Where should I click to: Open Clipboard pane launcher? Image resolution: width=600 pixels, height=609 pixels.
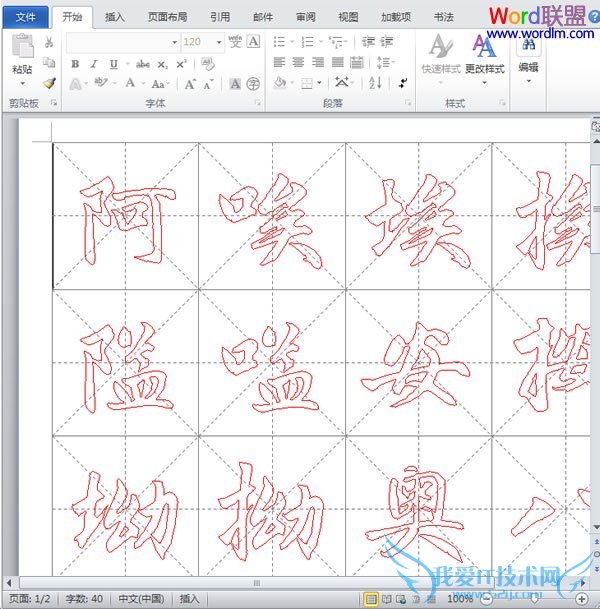pyautogui.click(x=54, y=103)
